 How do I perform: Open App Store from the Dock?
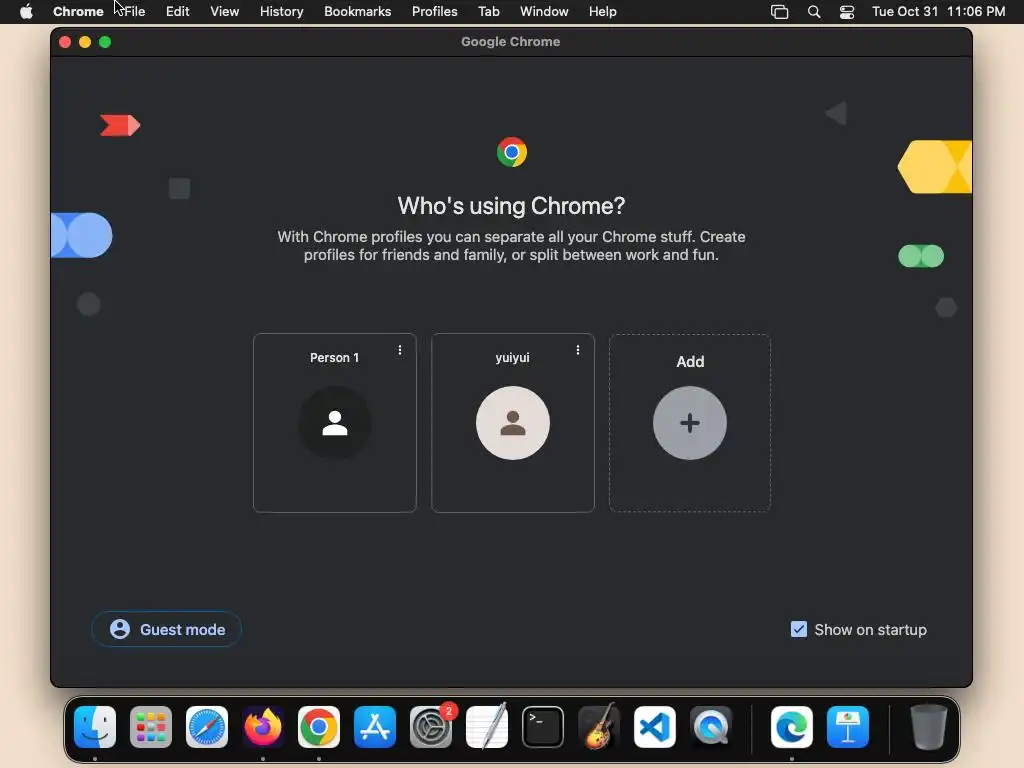375,726
